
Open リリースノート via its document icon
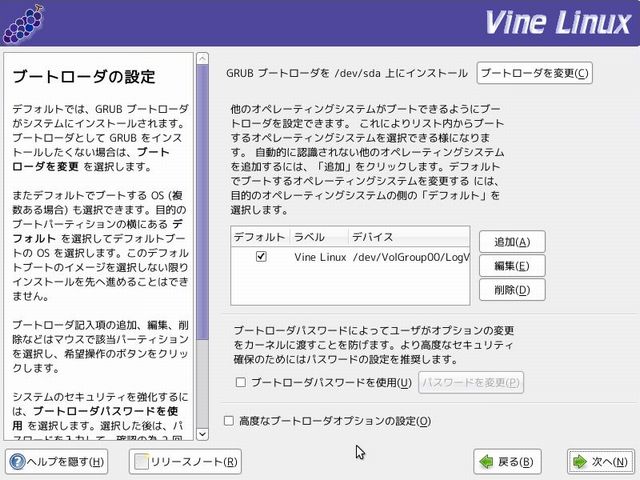click(x=142, y=461)
